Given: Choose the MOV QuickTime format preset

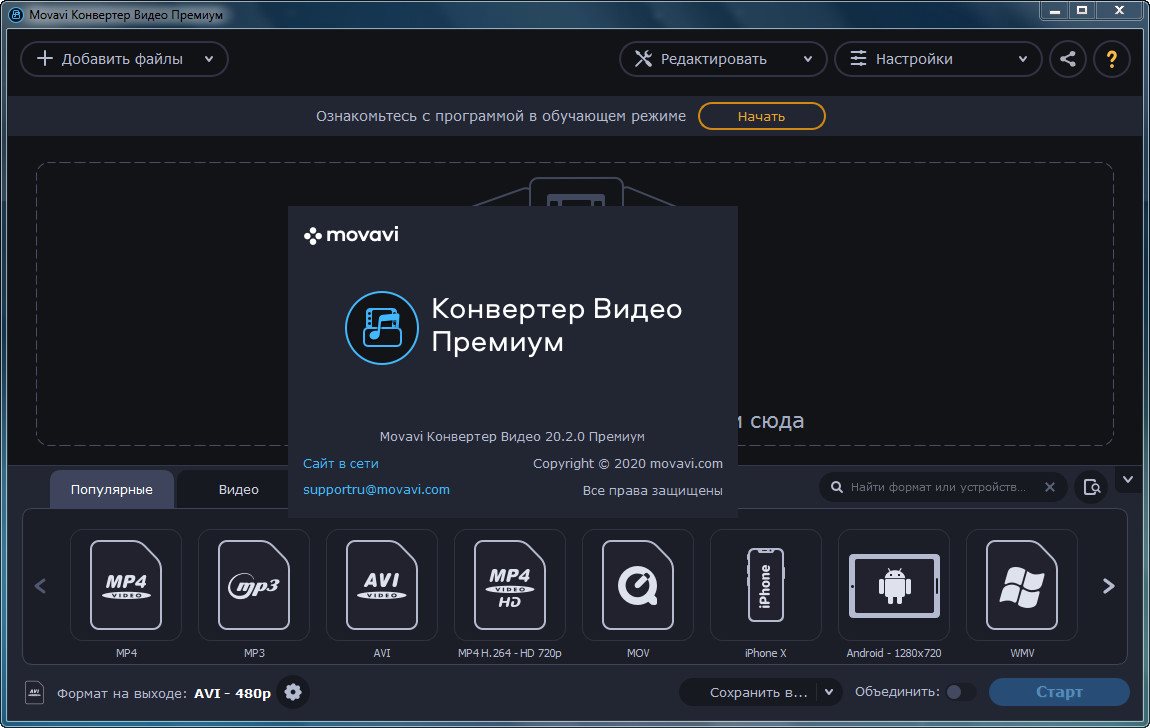Looking at the screenshot, I should coord(638,585).
